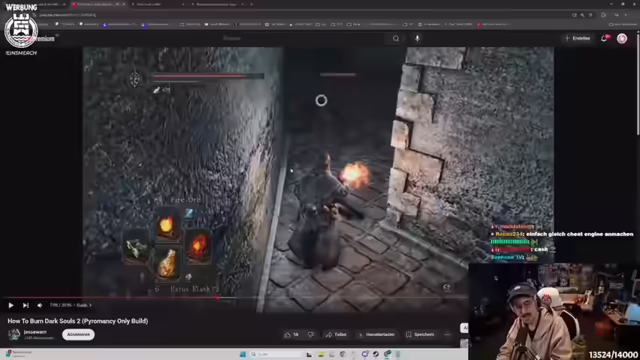Save video with Speichern

[x=420, y=335]
